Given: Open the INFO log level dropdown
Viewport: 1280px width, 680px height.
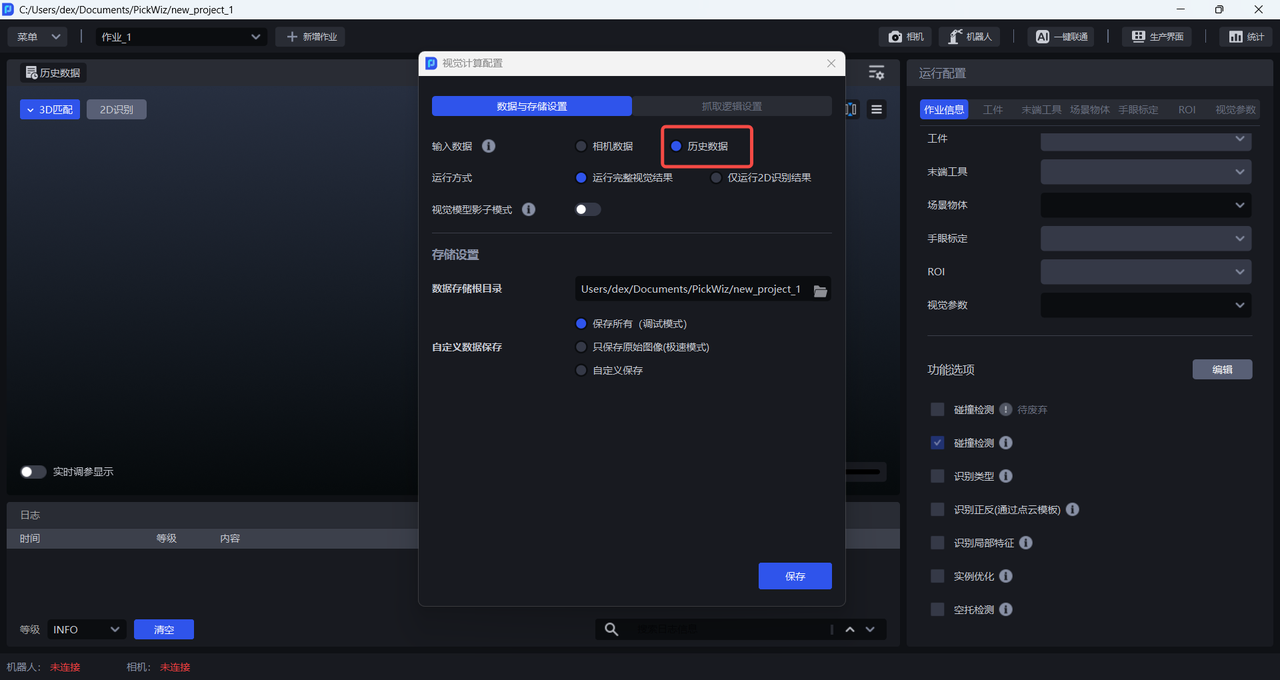Looking at the screenshot, I should click(86, 629).
